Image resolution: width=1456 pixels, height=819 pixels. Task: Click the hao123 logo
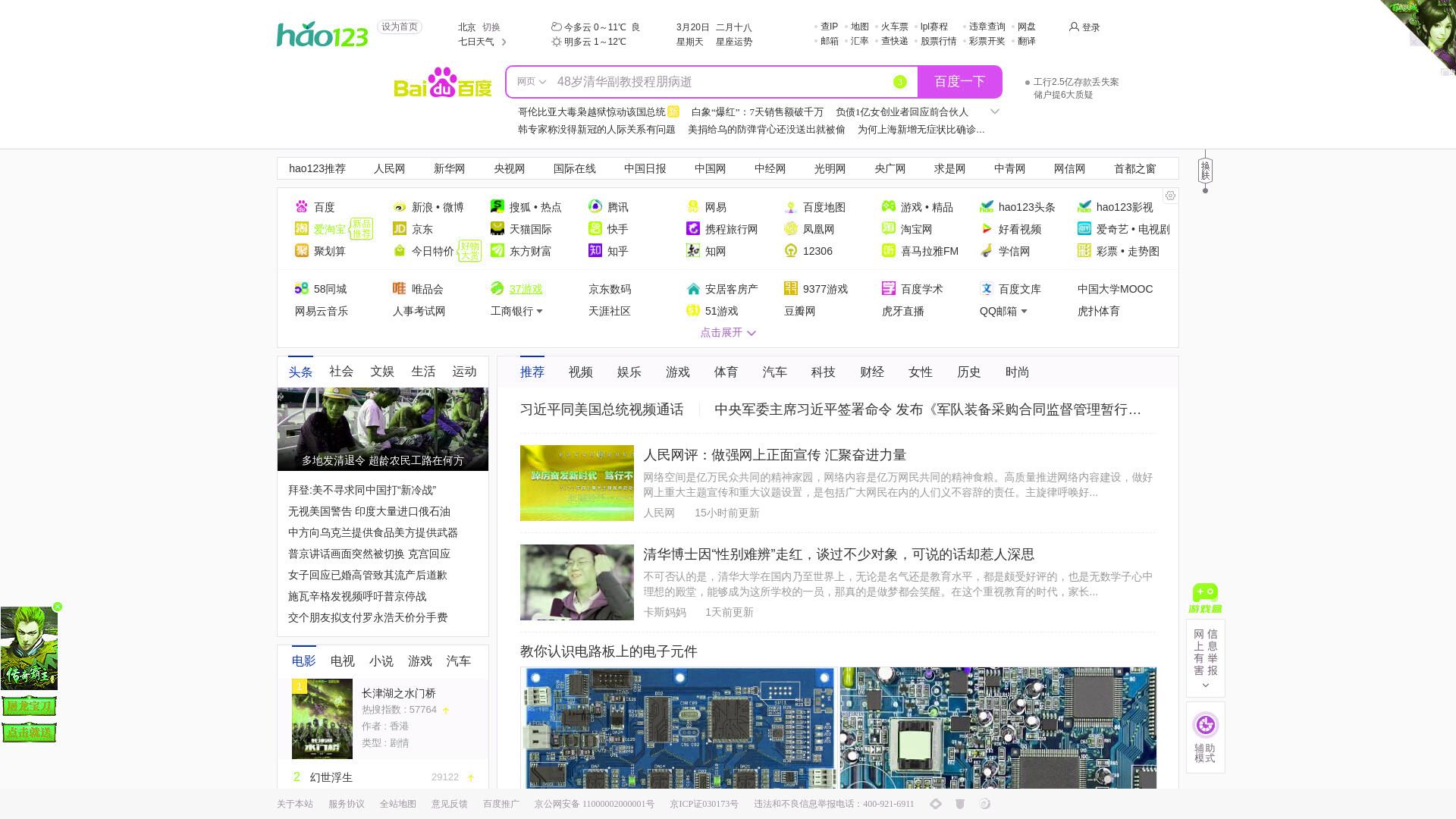322,34
